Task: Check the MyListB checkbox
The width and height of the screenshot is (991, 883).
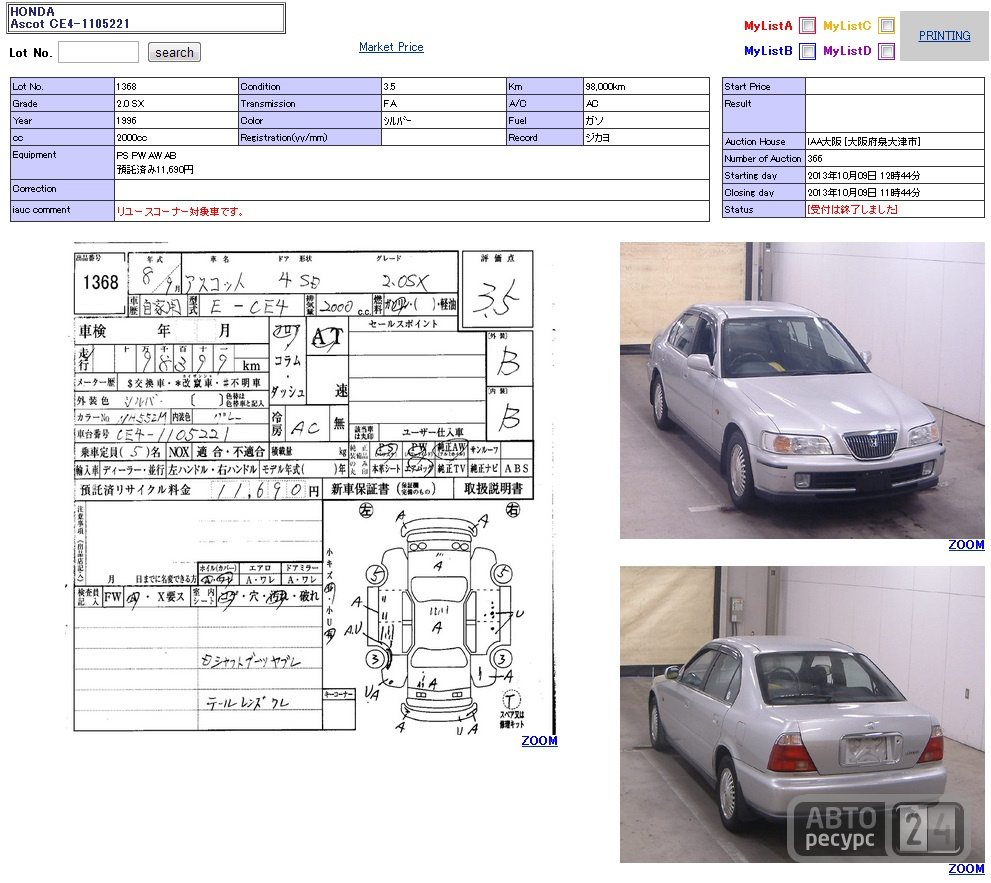Action: (x=807, y=51)
